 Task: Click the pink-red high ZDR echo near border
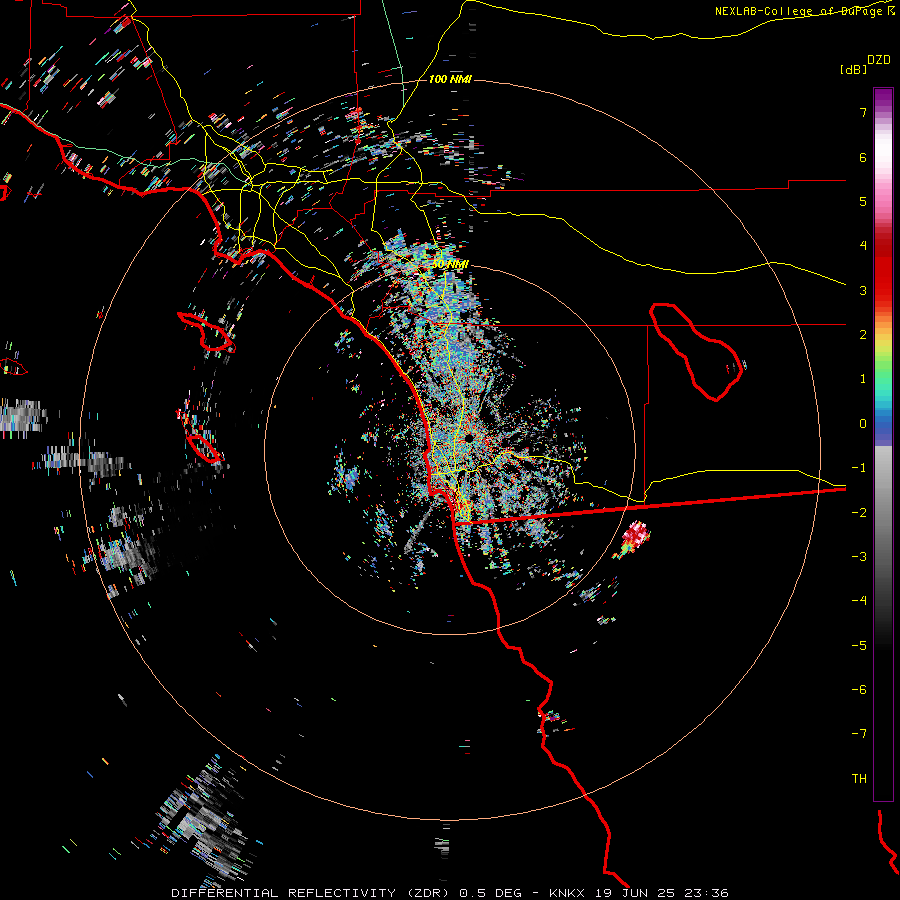[x=635, y=535]
